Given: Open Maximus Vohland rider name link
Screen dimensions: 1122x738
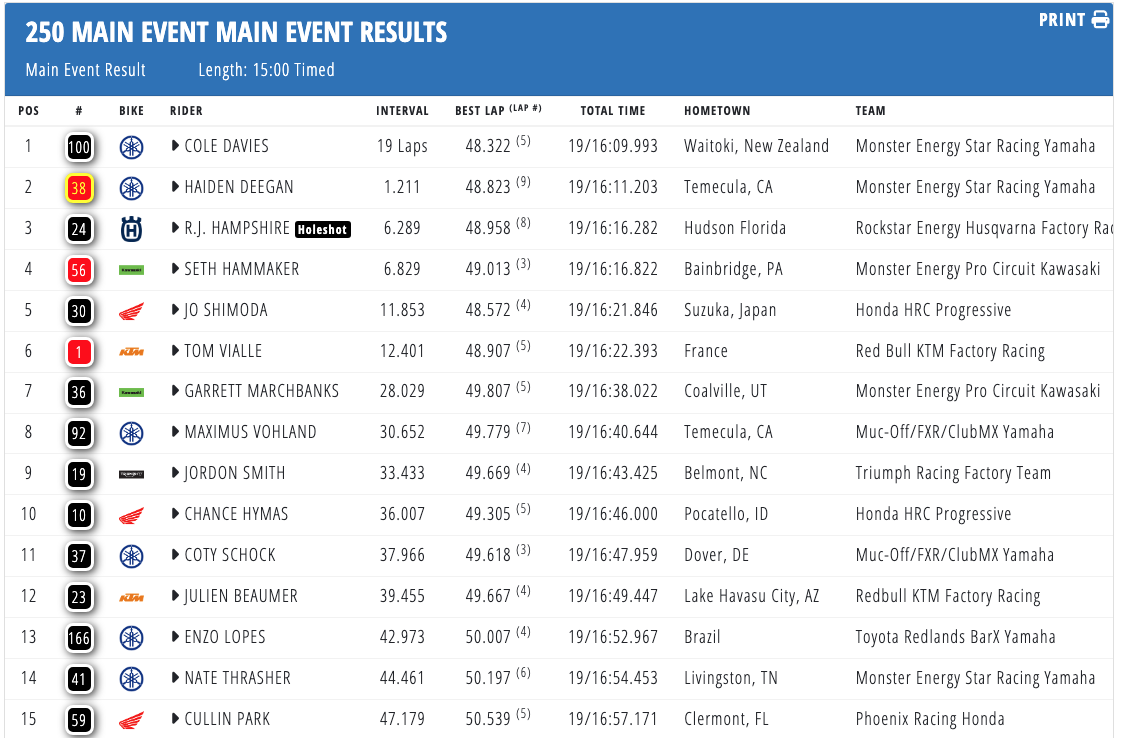Looking at the screenshot, I should (x=250, y=433).
